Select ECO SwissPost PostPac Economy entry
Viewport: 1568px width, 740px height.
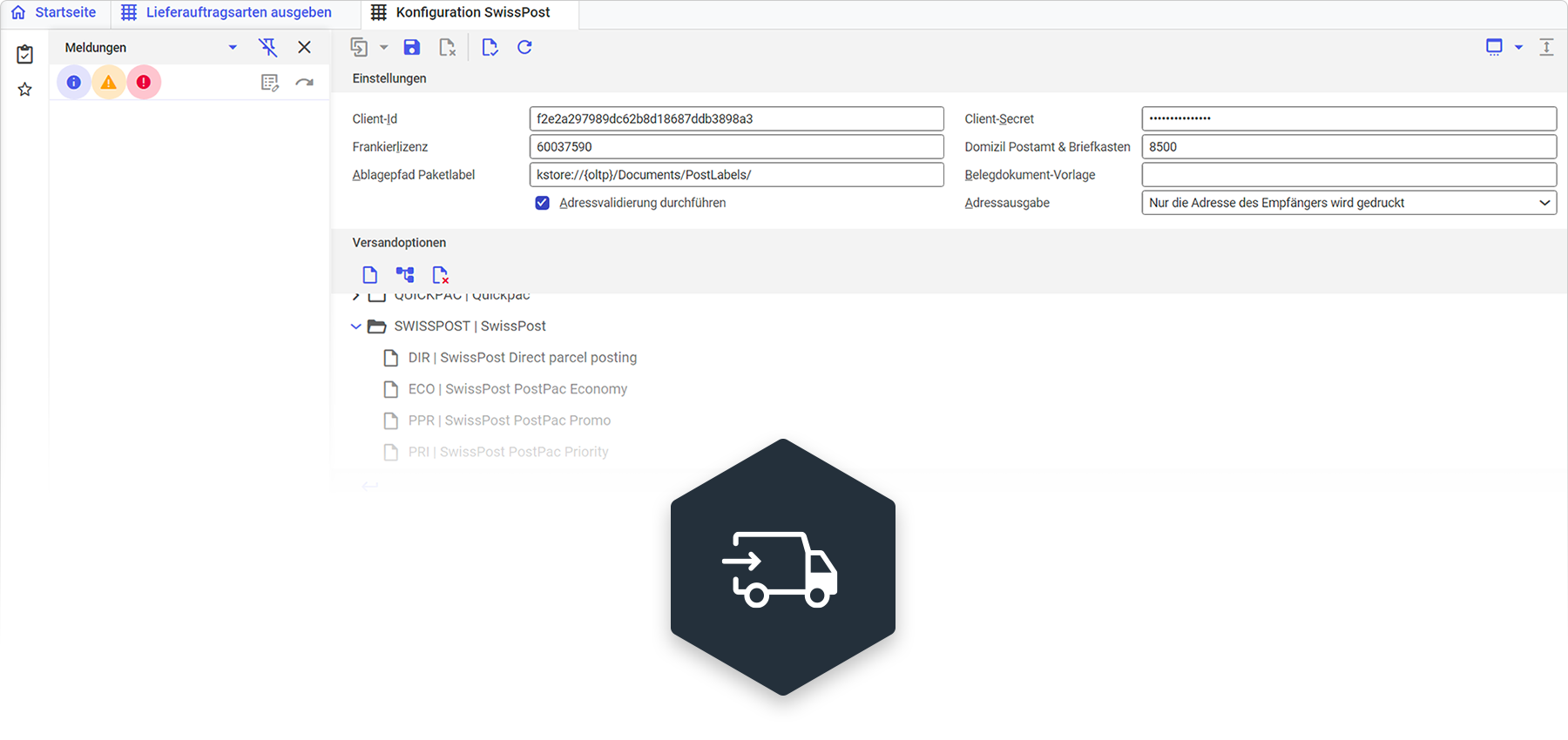pos(517,389)
